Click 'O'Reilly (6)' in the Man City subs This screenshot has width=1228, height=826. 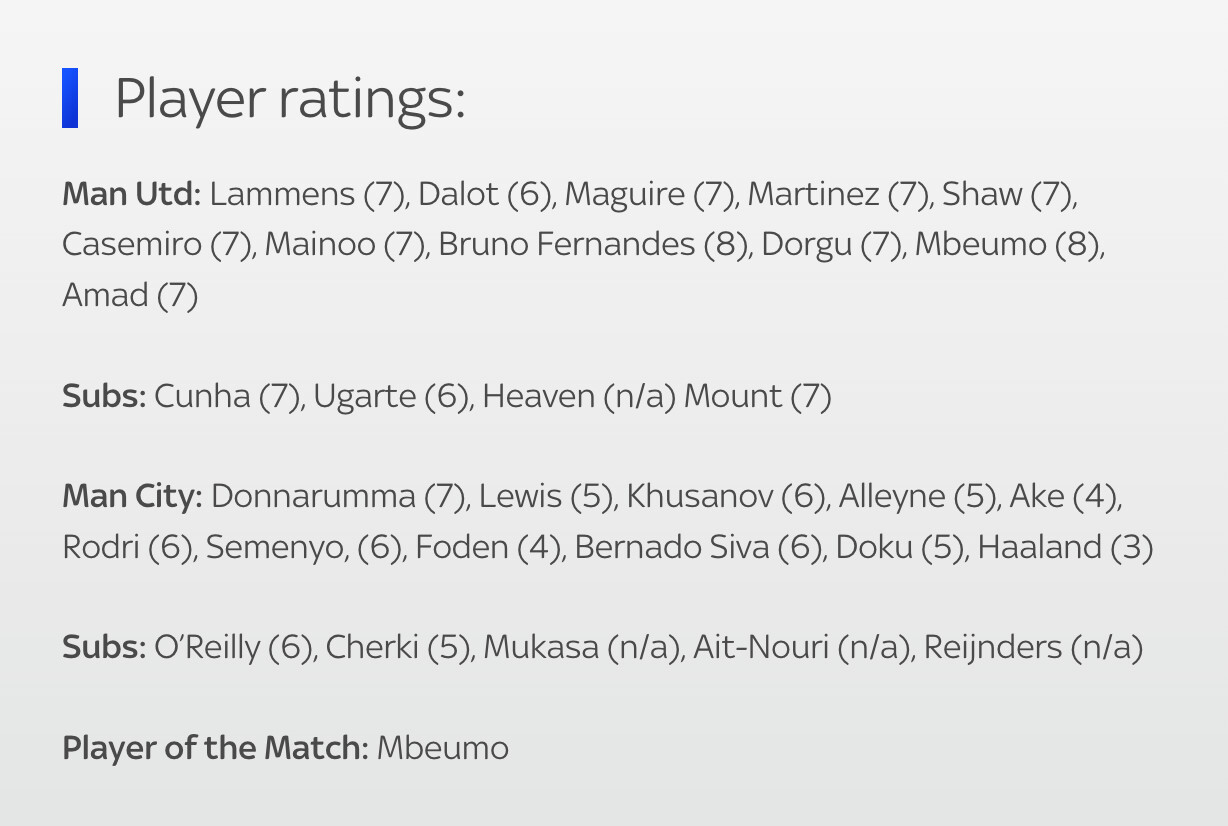(x=234, y=647)
